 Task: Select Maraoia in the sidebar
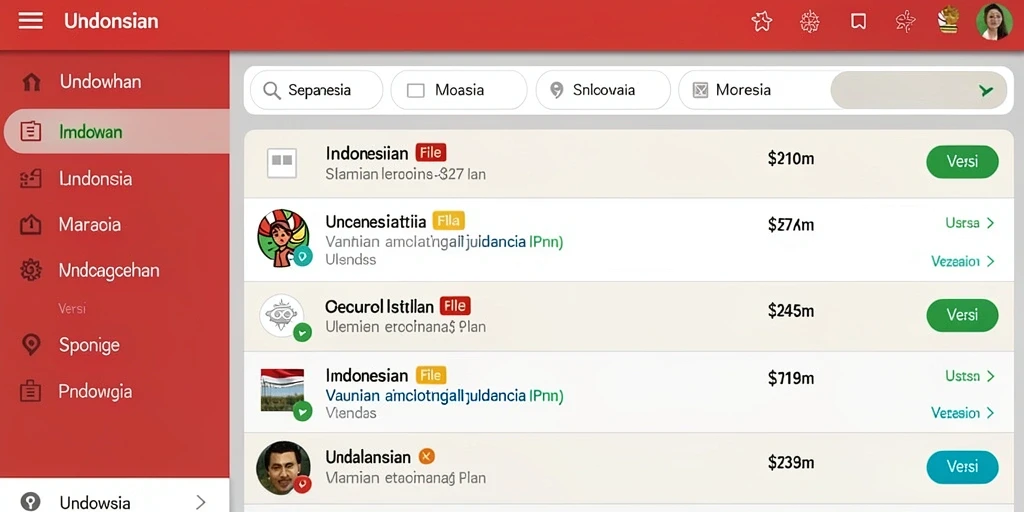[90, 225]
